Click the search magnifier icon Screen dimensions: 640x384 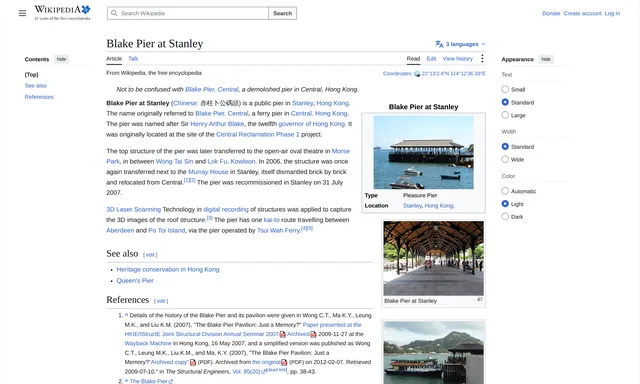(x=114, y=13)
